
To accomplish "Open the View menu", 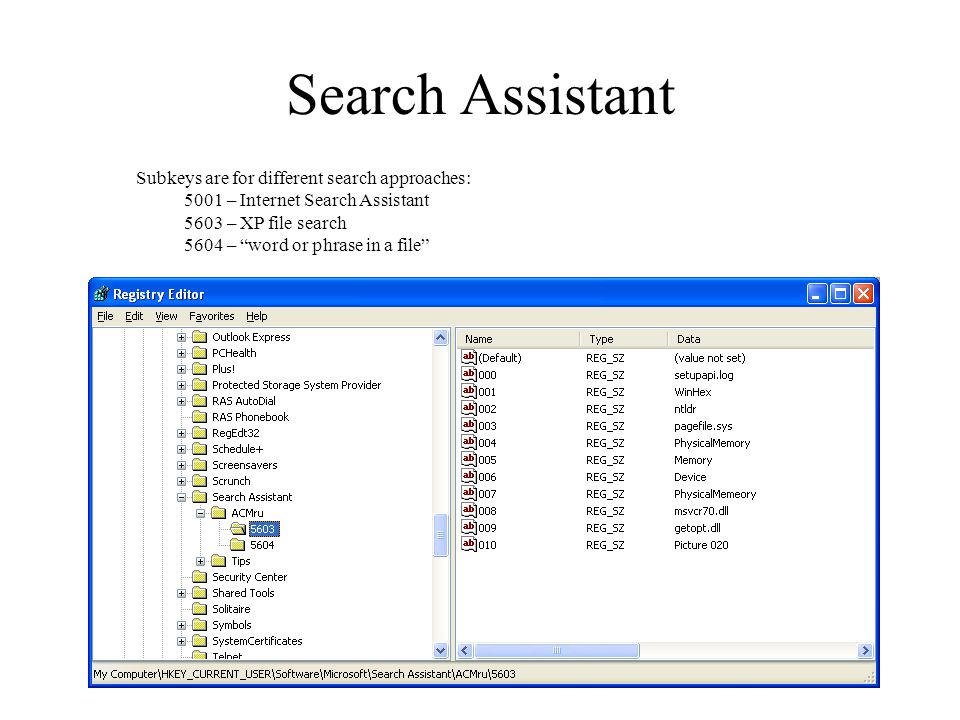I will click(x=166, y=316).
